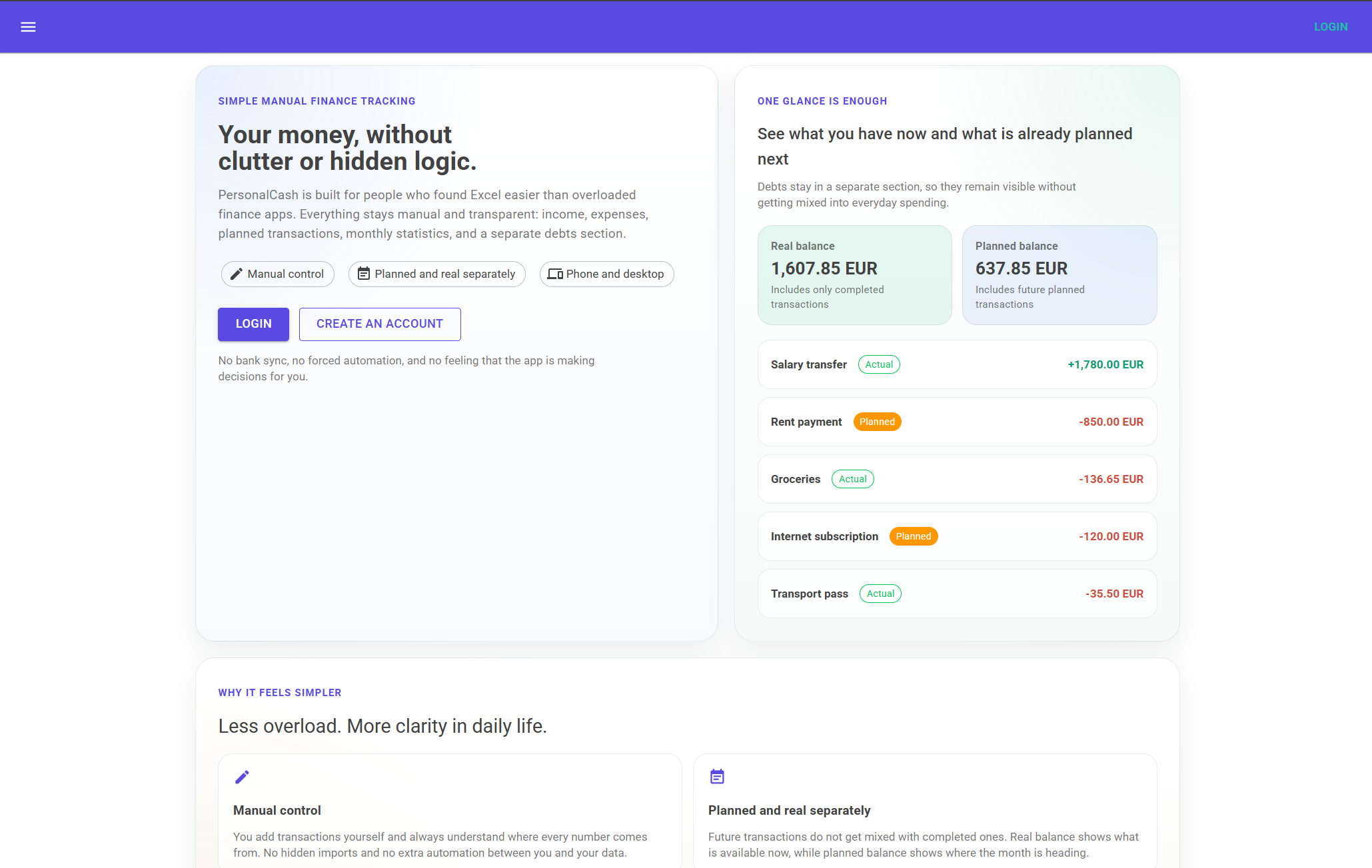Click LOGIN in the top header bar

pos(1331,27)
